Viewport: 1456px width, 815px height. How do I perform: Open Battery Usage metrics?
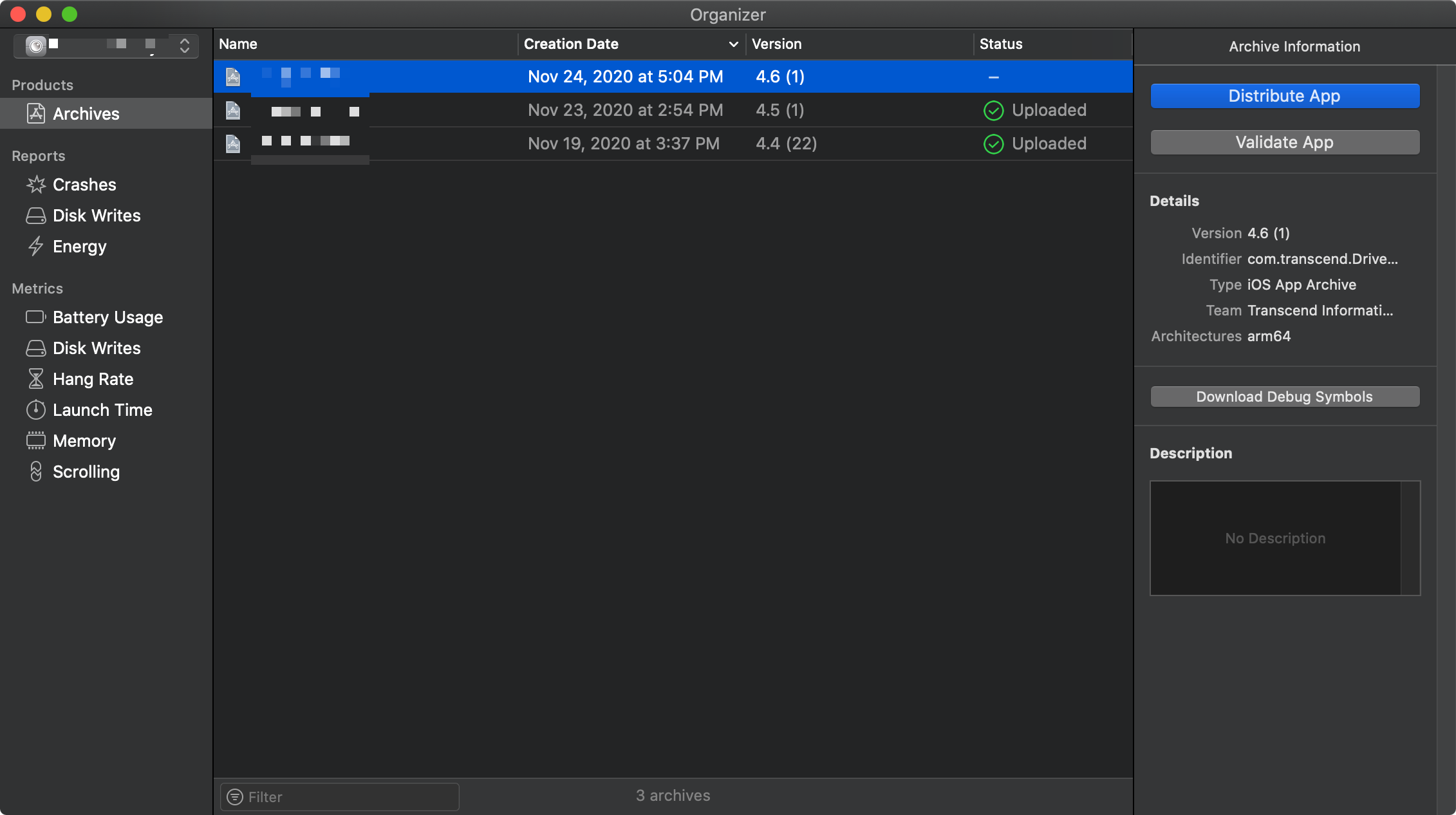(x=108, y=317)
